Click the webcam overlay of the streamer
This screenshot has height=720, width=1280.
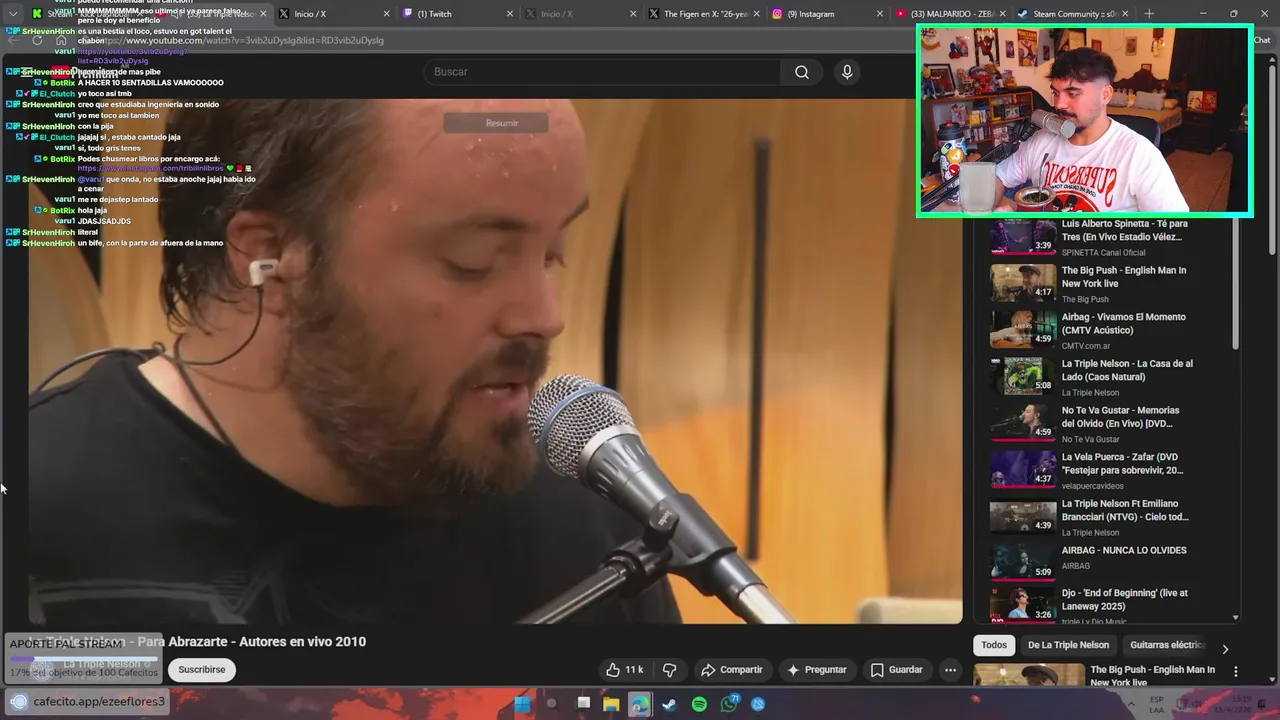point(1084,120)
